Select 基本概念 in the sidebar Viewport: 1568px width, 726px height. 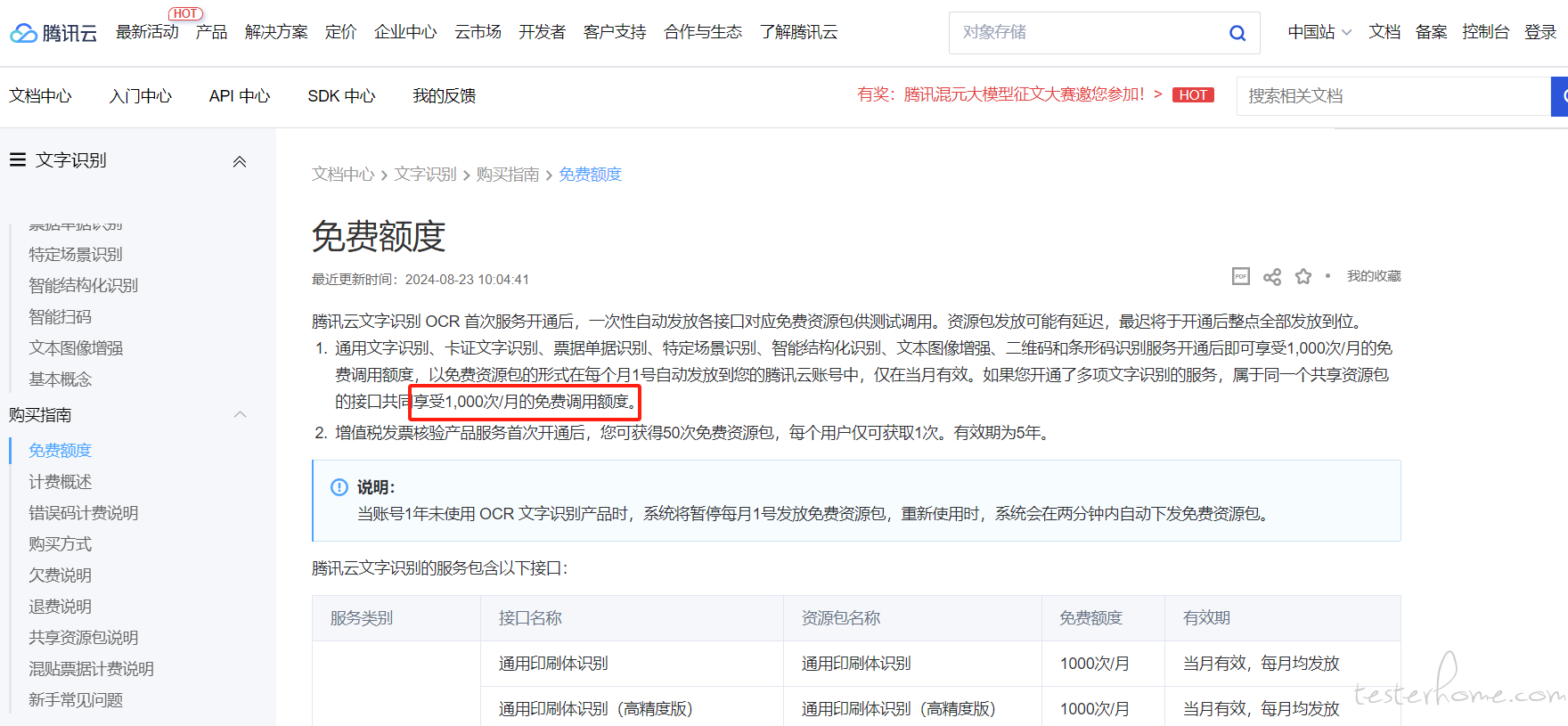60,379
